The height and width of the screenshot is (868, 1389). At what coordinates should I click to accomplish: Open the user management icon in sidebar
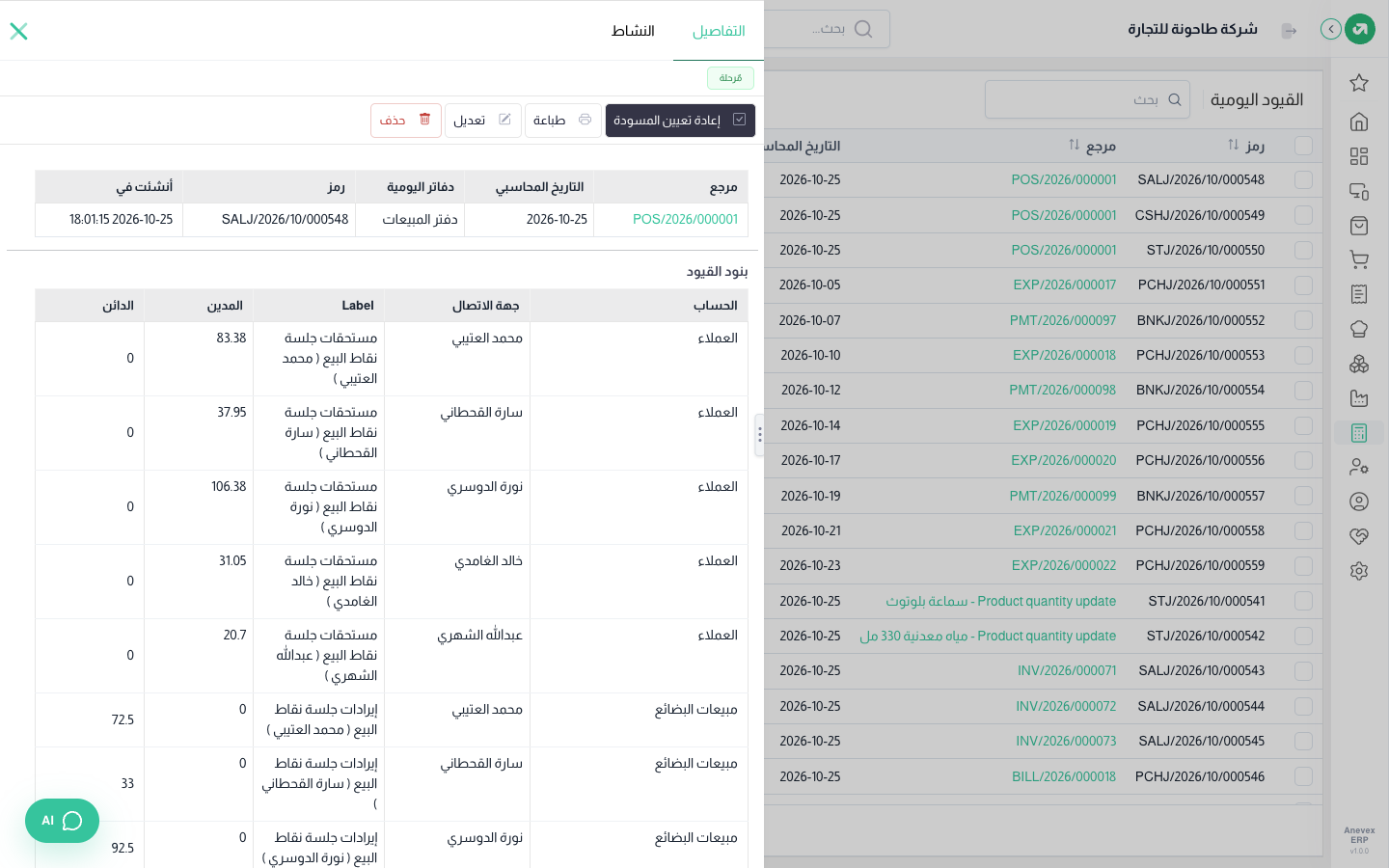pyautogui.click(x=1359, y=467)
